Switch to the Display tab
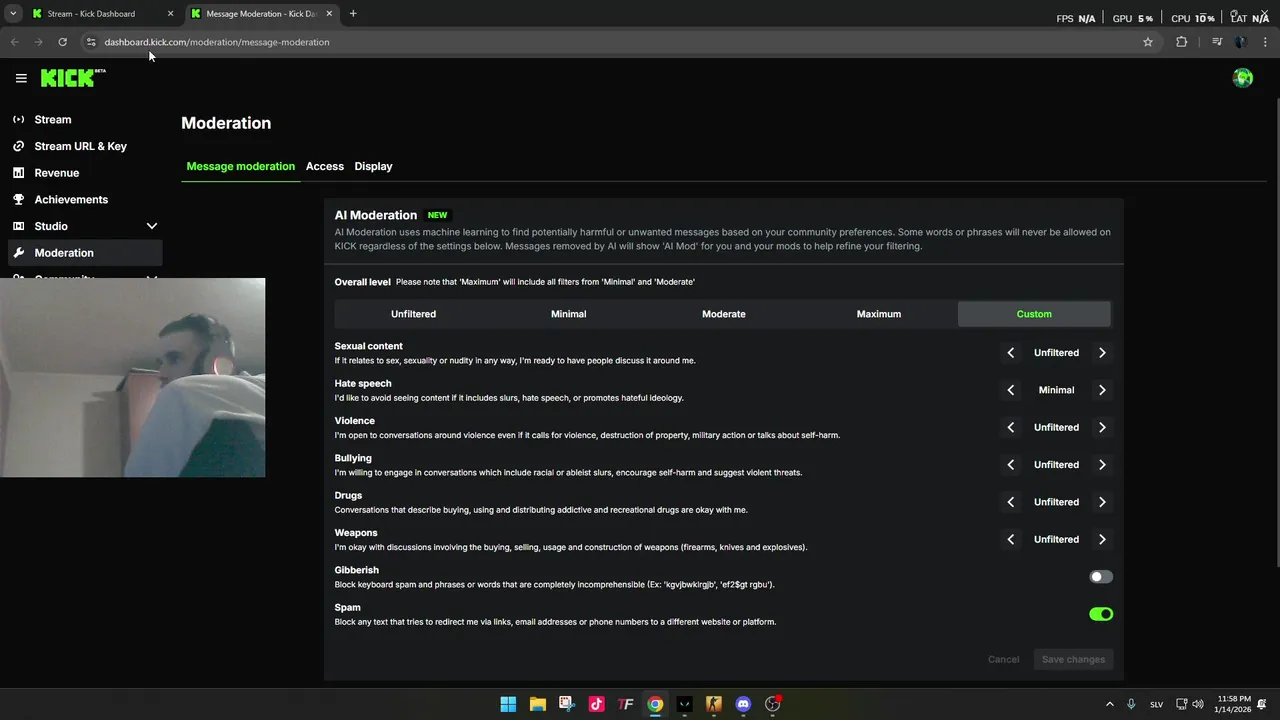 (373, 166)
